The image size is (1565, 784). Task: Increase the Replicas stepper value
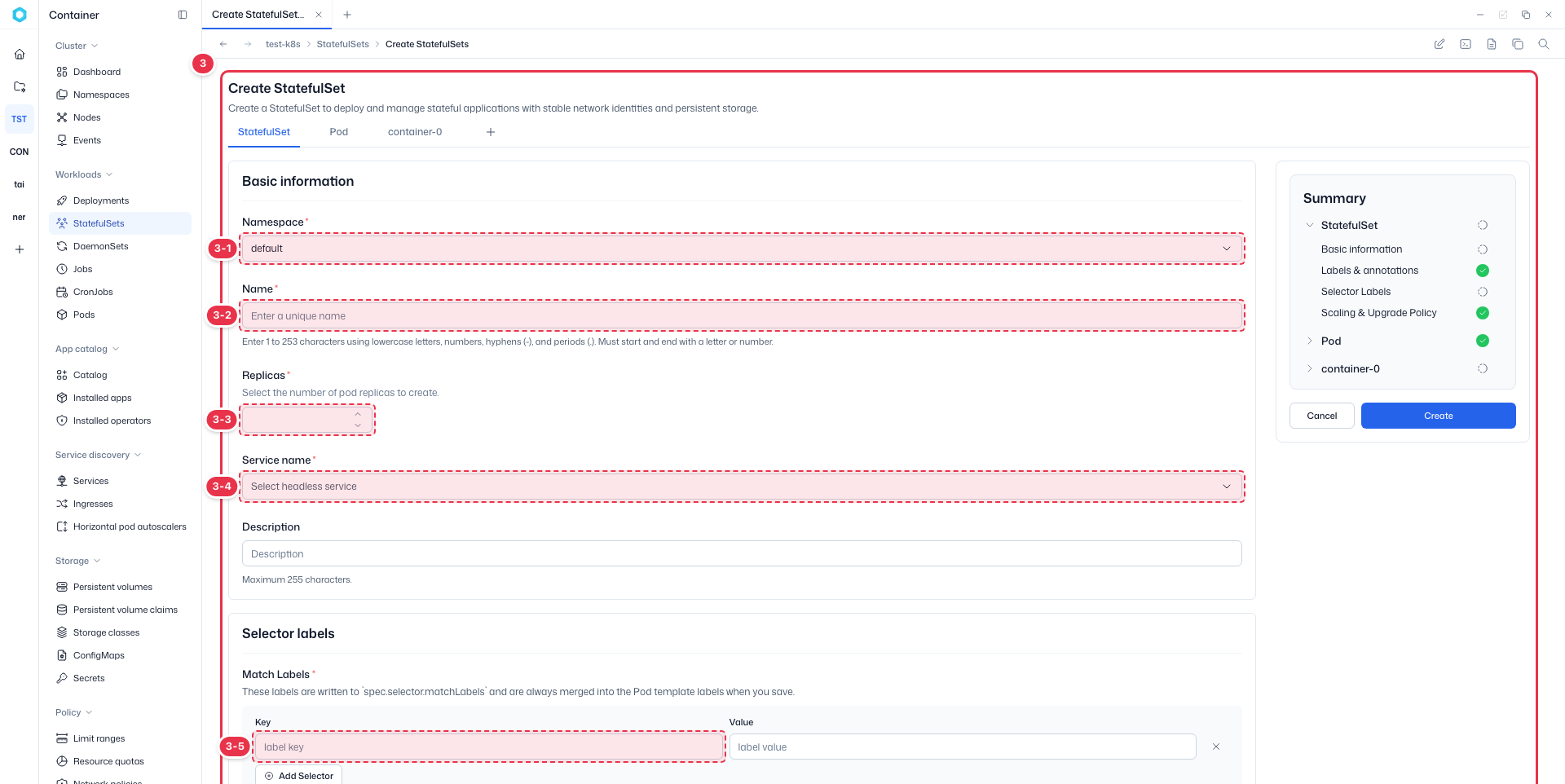pyautogui.click(x=358, y=414)
